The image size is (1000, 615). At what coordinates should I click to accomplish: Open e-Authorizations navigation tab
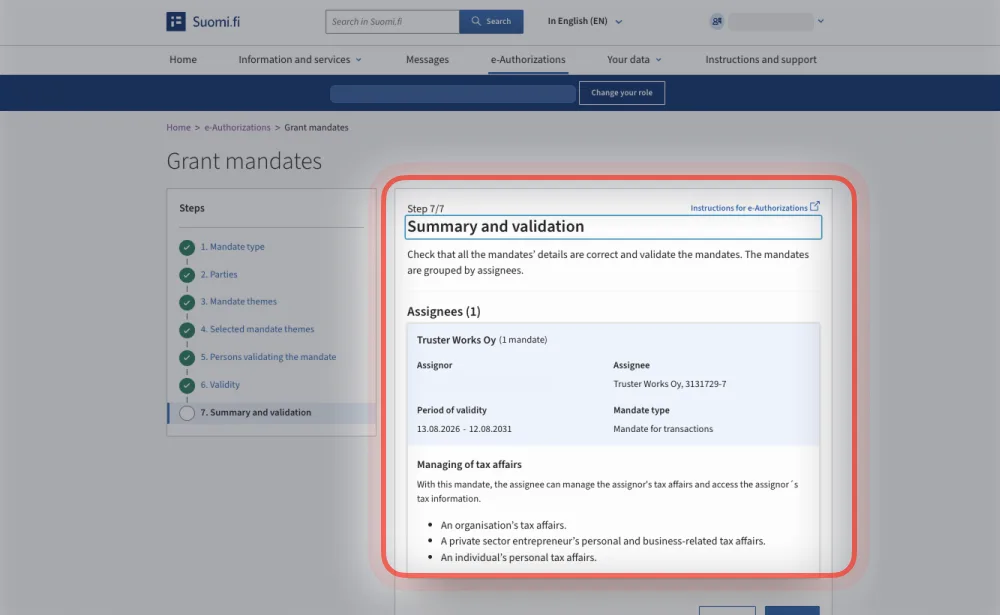pyautogui.click(x=528, y=59)
